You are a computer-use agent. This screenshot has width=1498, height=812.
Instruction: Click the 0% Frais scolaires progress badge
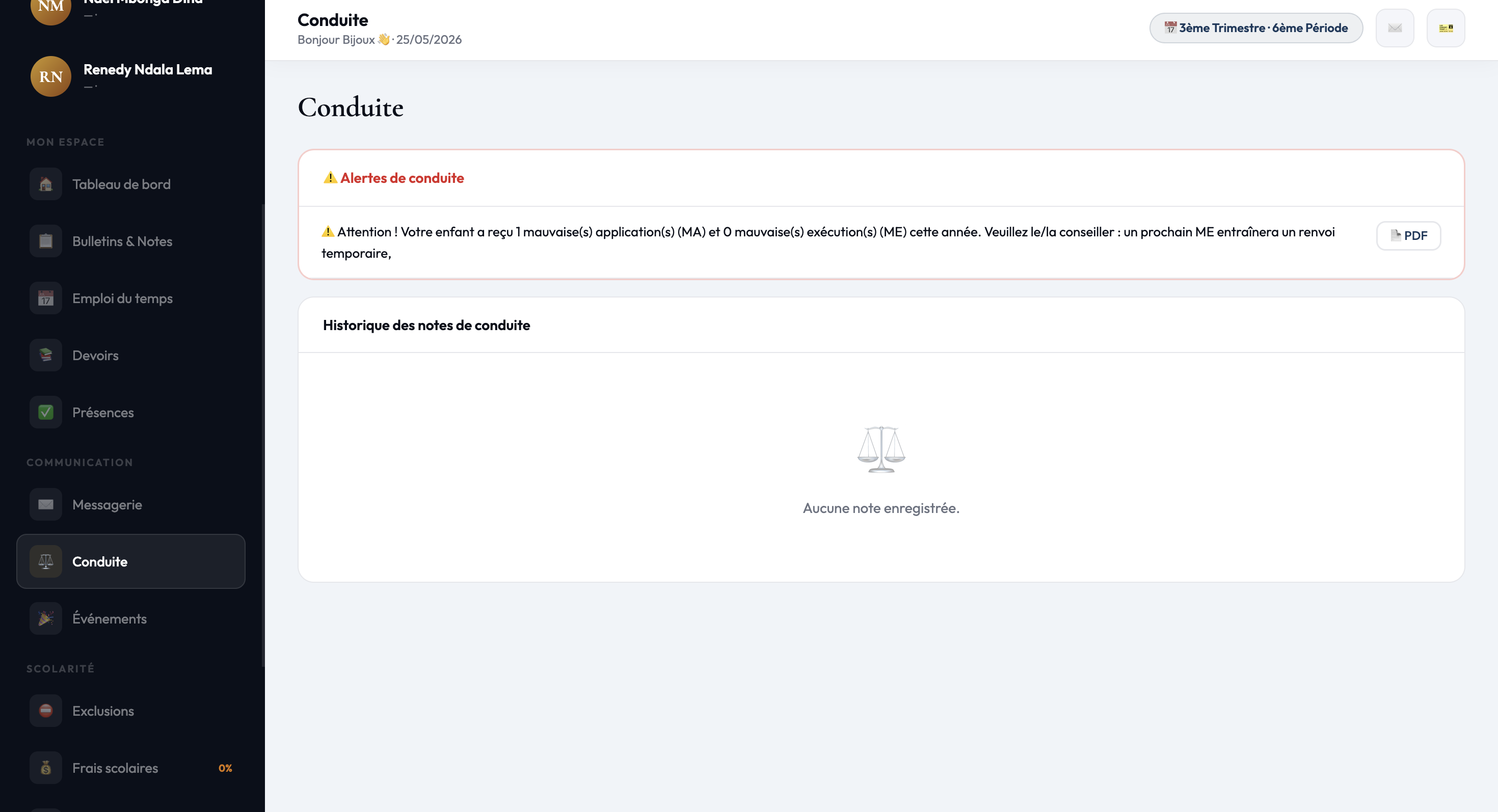225,768
